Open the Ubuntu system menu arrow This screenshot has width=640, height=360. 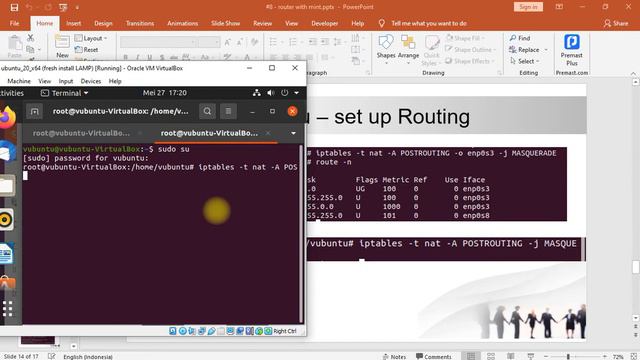tap(297, 93)
